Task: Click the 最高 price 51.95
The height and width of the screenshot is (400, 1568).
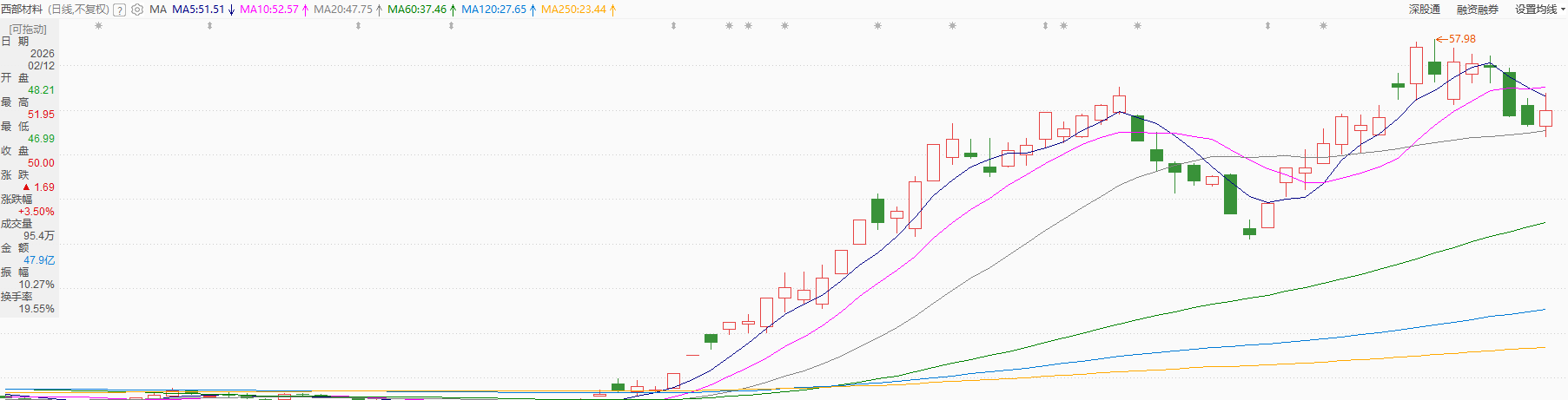Action: point(41,115)
